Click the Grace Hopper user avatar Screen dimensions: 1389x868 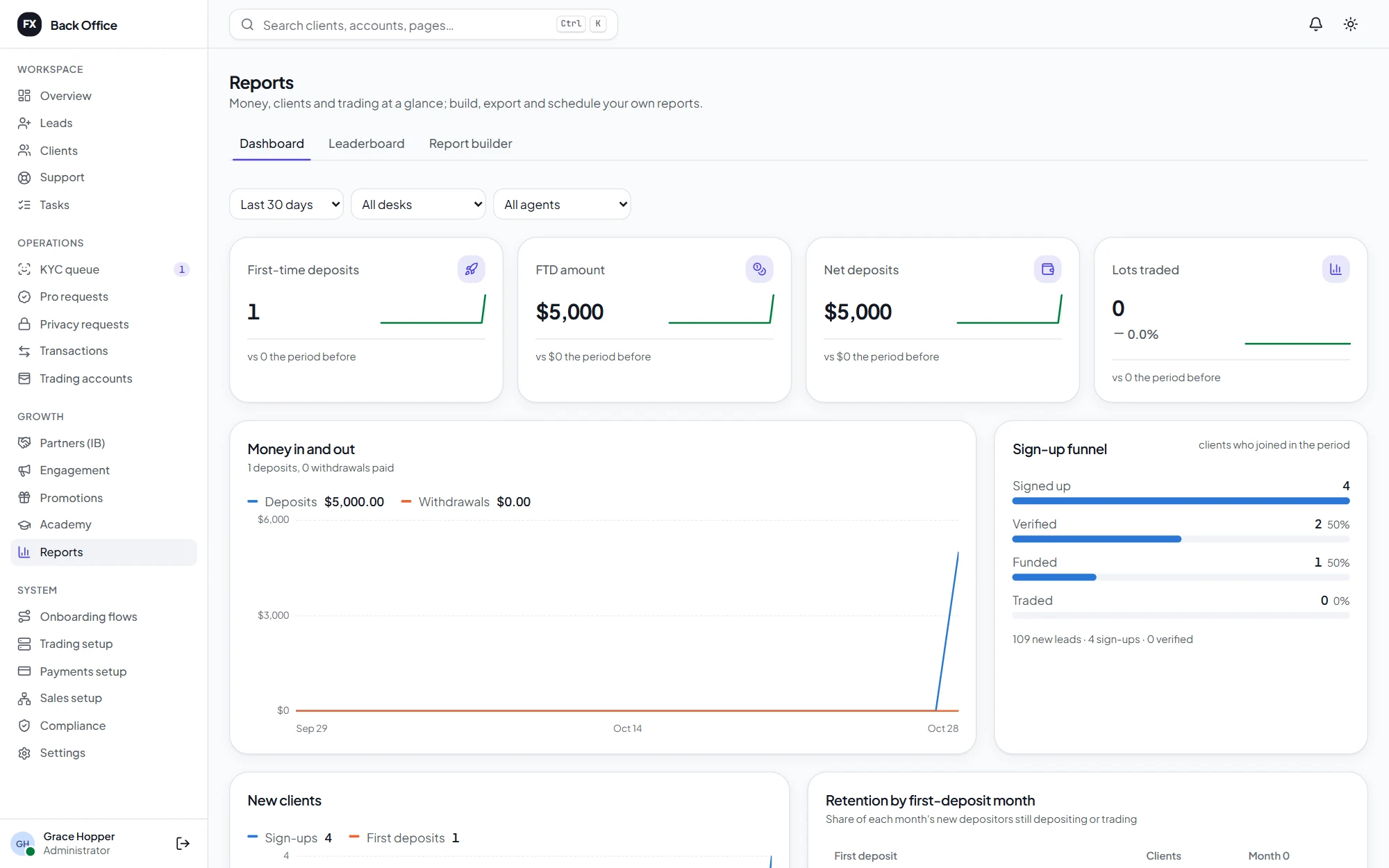point(23,843)
